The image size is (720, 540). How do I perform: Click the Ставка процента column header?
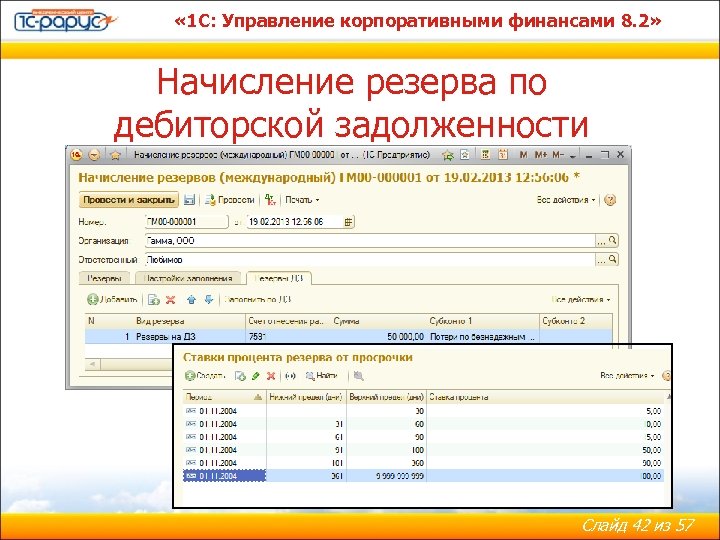546,397
